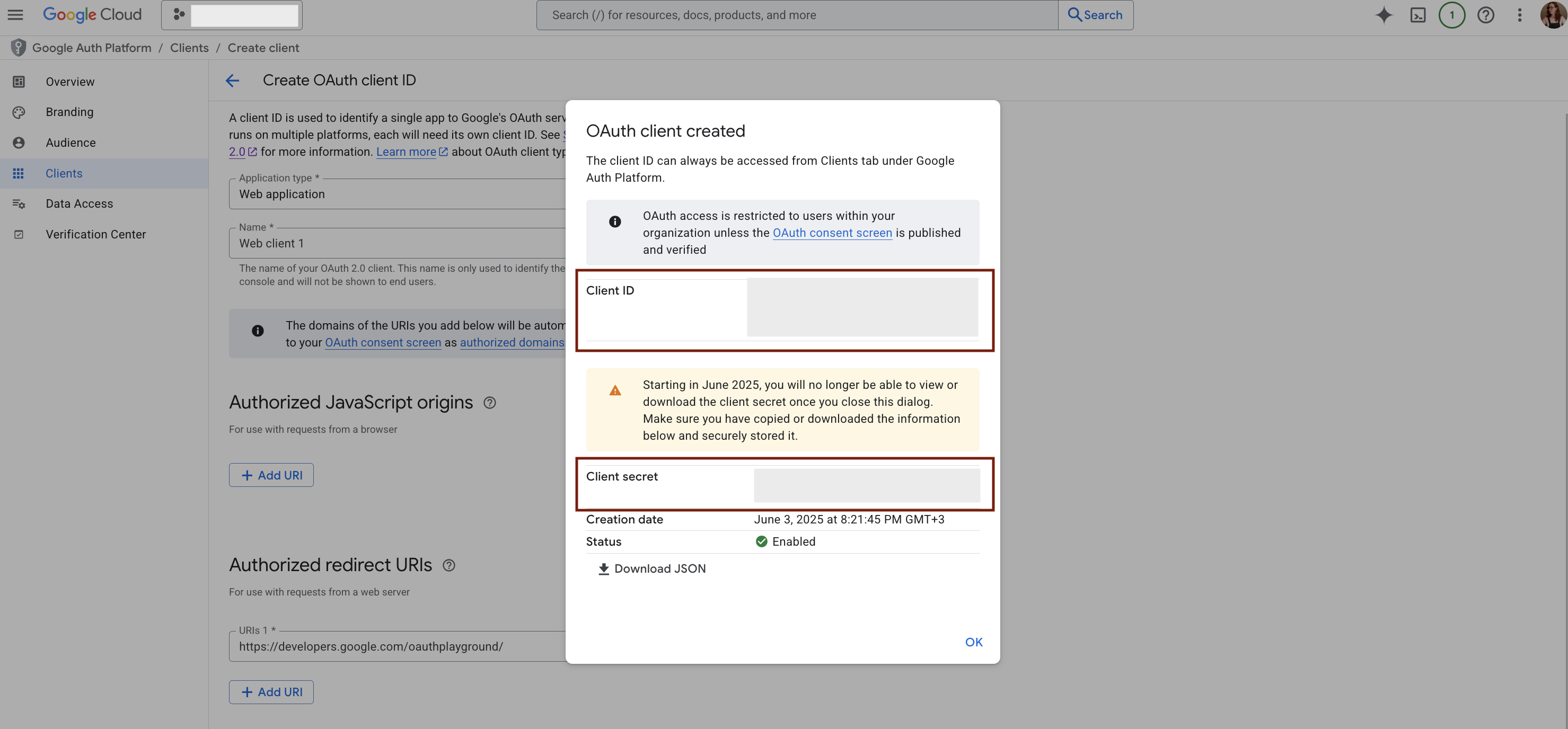
Task: Click the search resources input field
Action: tap(791, 15)
